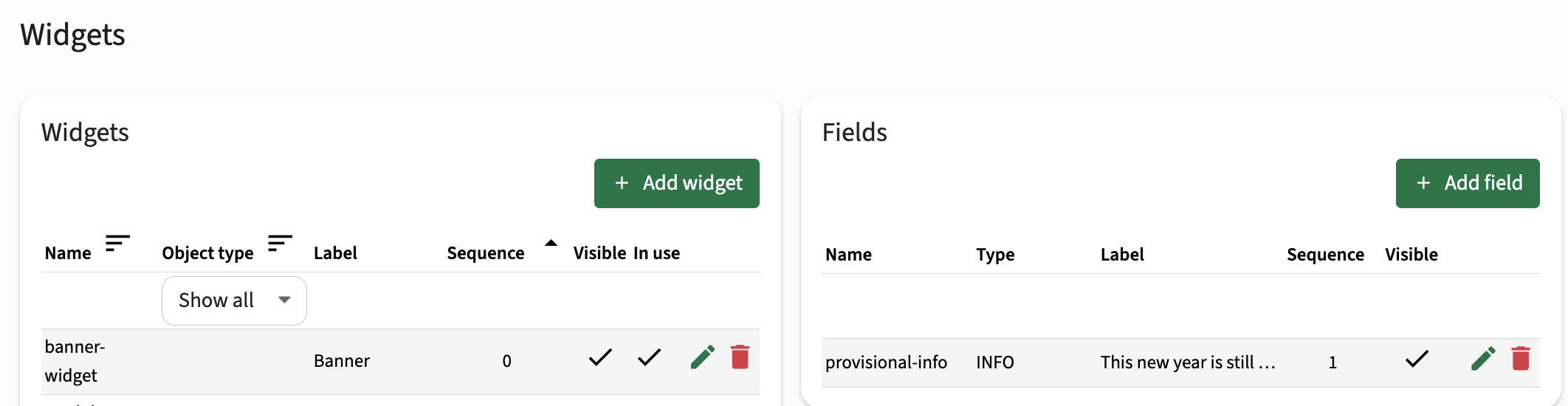Open the Name column filter icon
This screenshot has height=406, width=1568.
click(117, 243)
